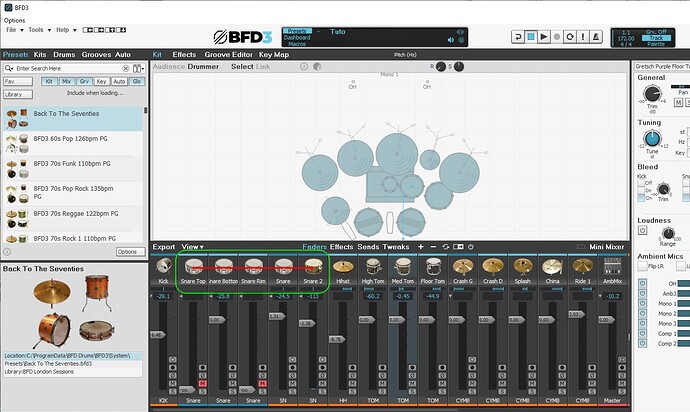Open the Key Map tab
Image resolution: width=690 pixels, height=412 pixels.
pos(274,55)
